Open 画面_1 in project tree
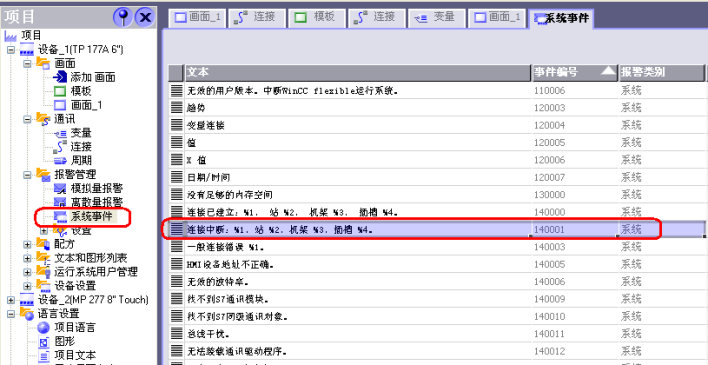 click(86, 105)
